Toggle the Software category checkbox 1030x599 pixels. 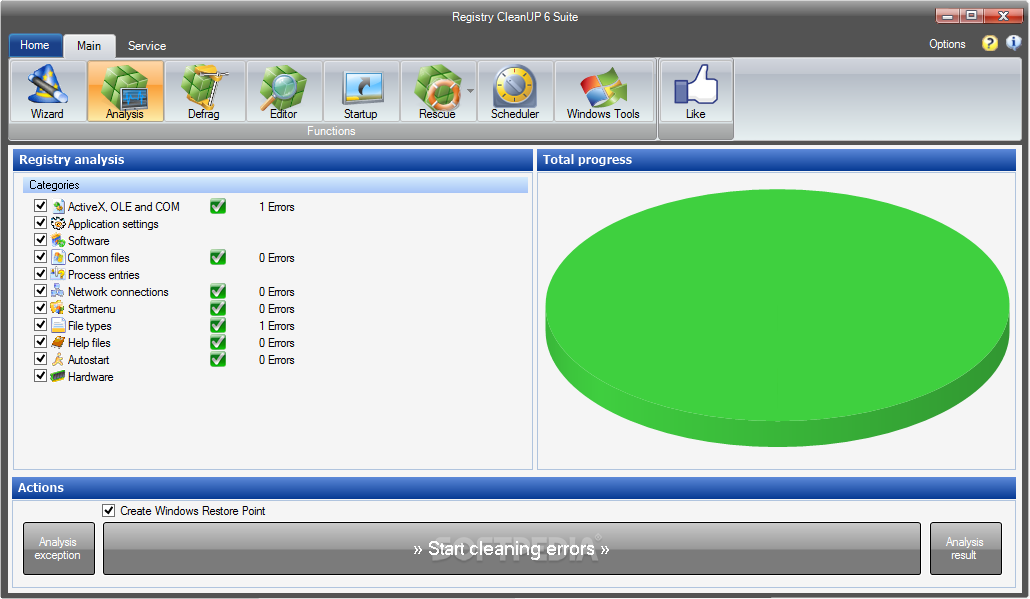click(41, 240)
